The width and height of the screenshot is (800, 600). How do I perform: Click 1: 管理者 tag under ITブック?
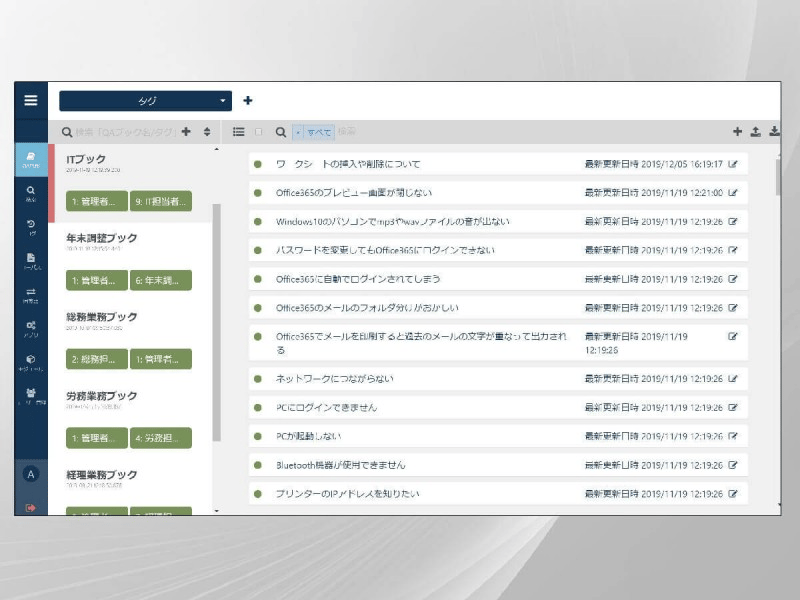click(97, 201)
